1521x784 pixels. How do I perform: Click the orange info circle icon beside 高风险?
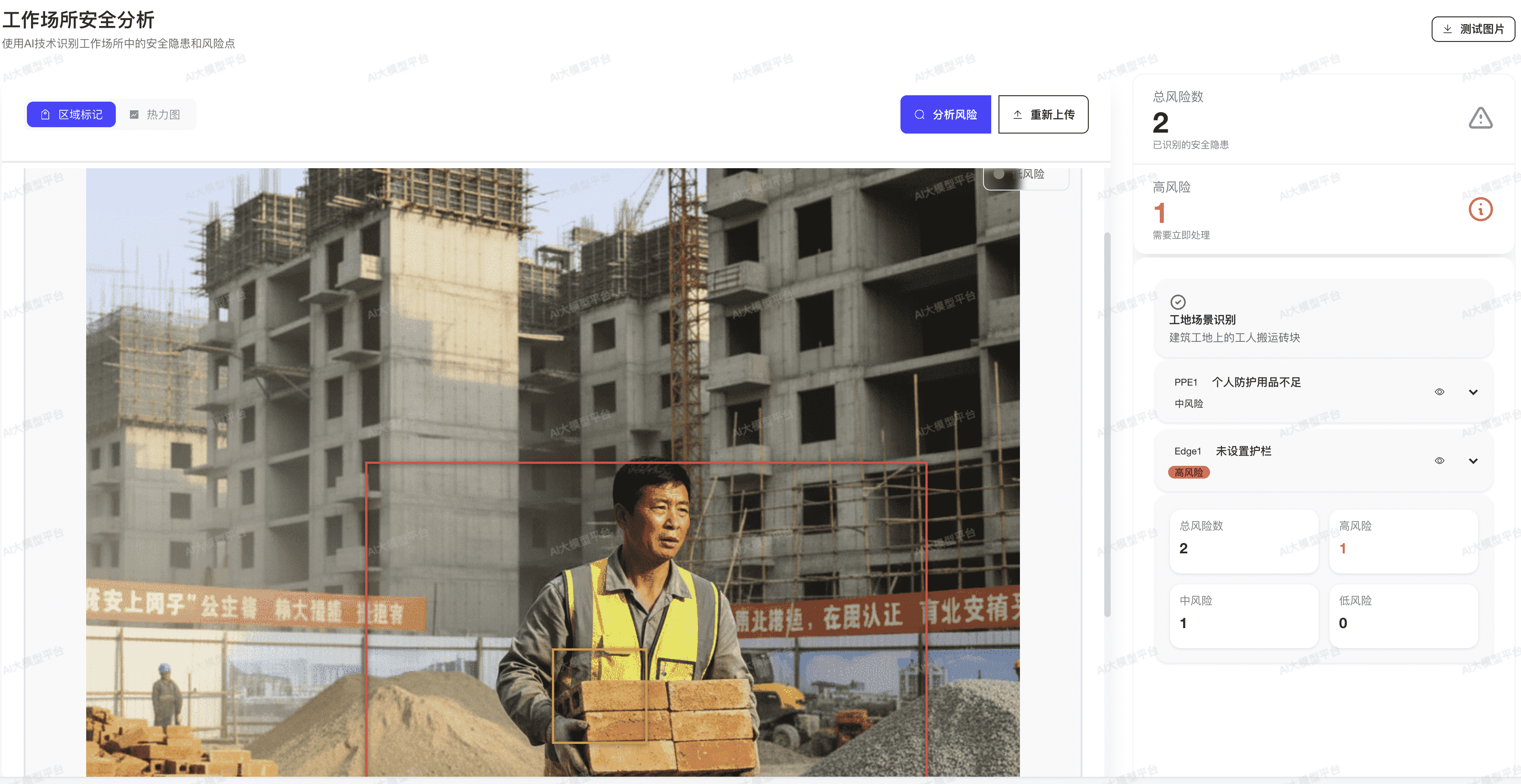(1480, 210)
